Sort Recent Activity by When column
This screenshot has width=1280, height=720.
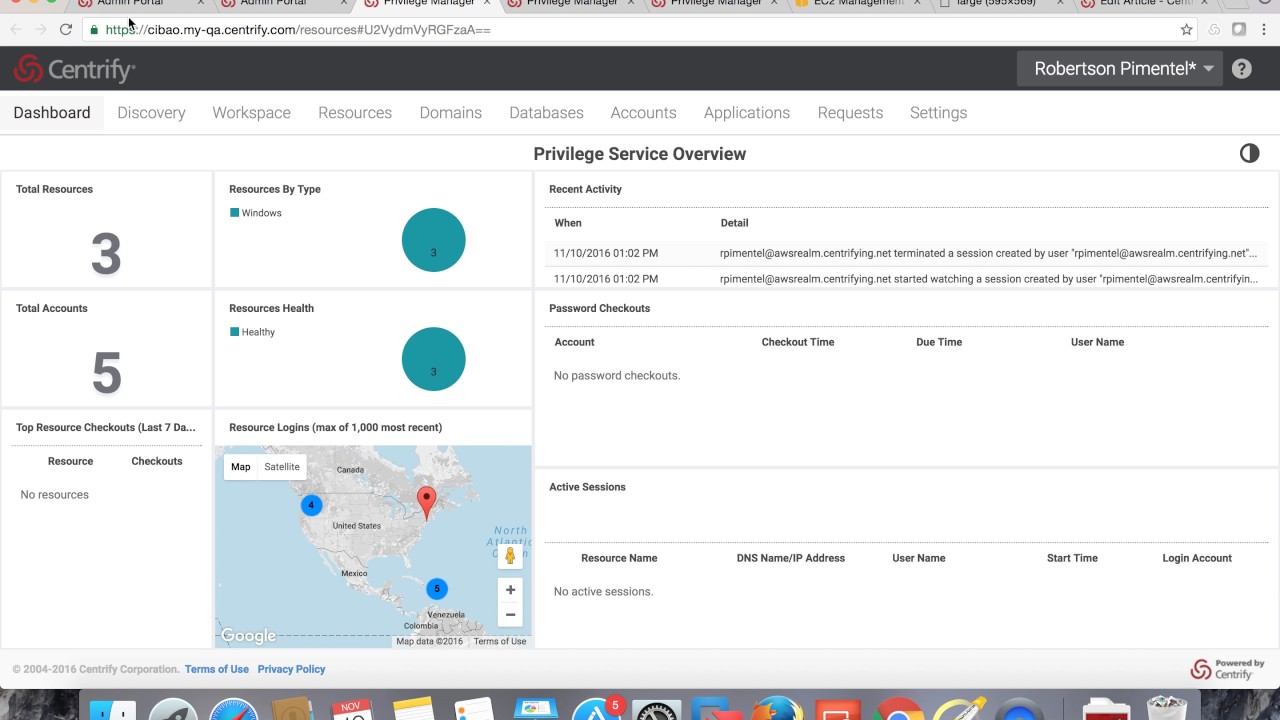pyautogui.click(x=568, y=223)
